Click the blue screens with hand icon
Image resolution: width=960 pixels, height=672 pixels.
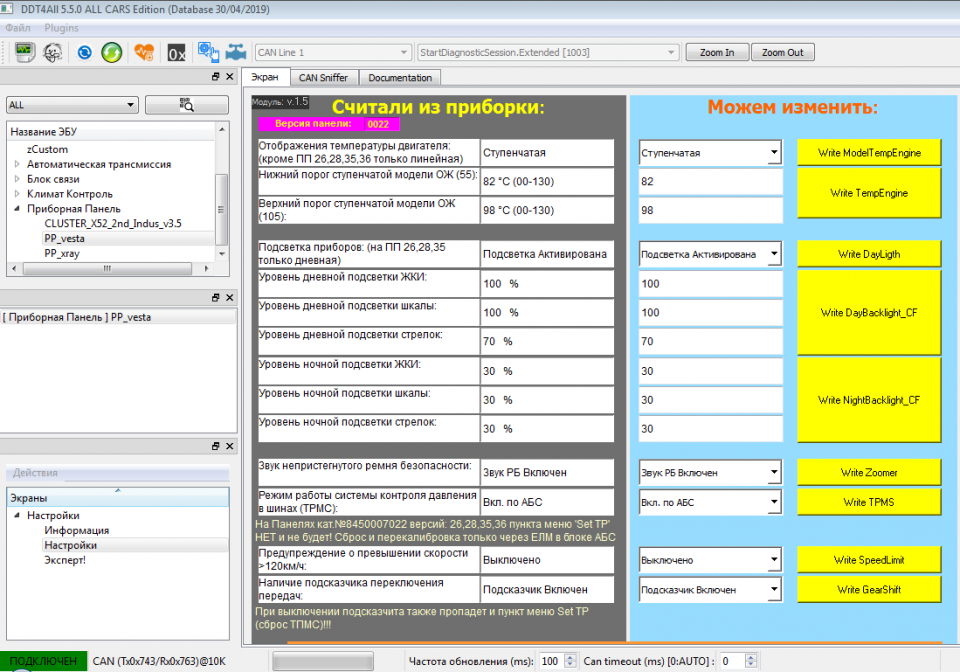208,52
